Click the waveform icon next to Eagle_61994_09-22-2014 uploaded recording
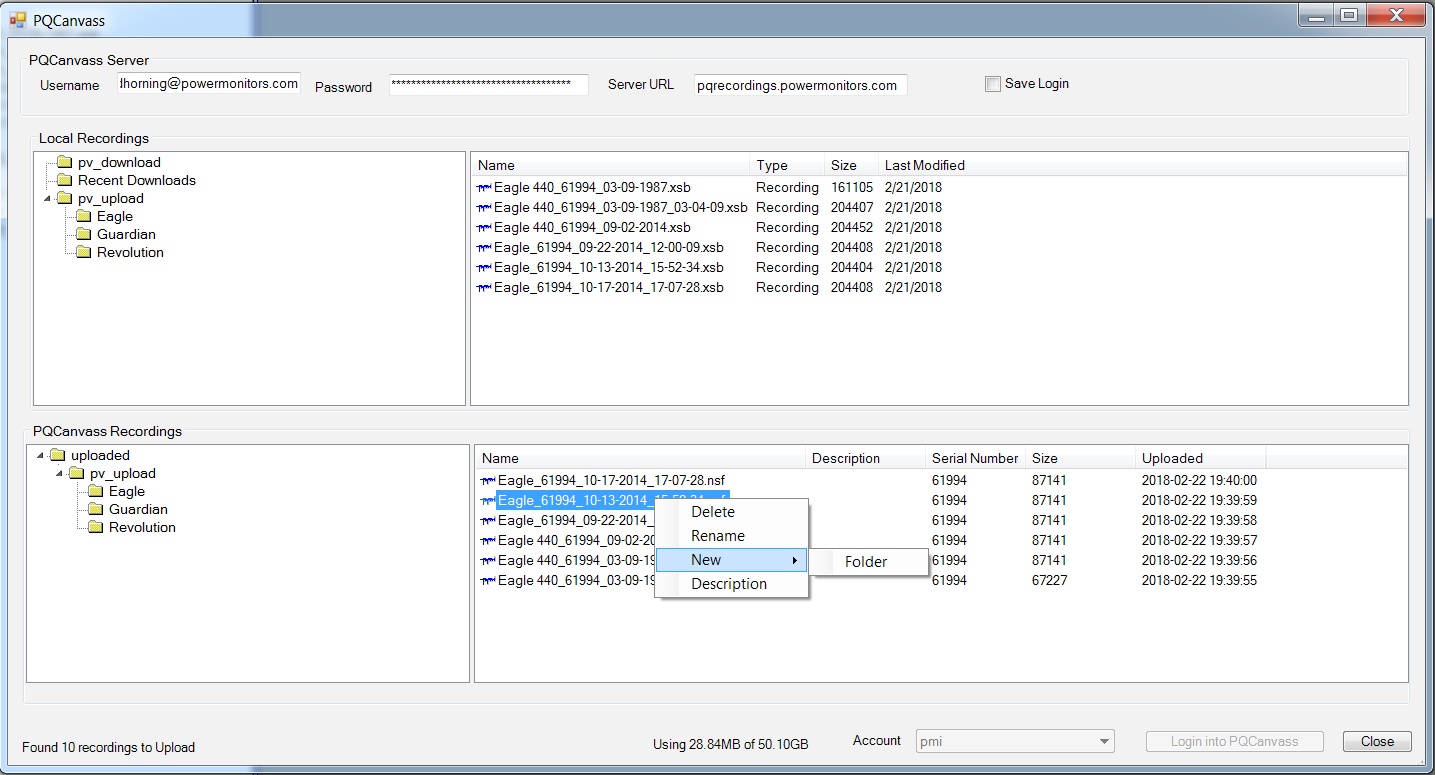 point(489,520)
